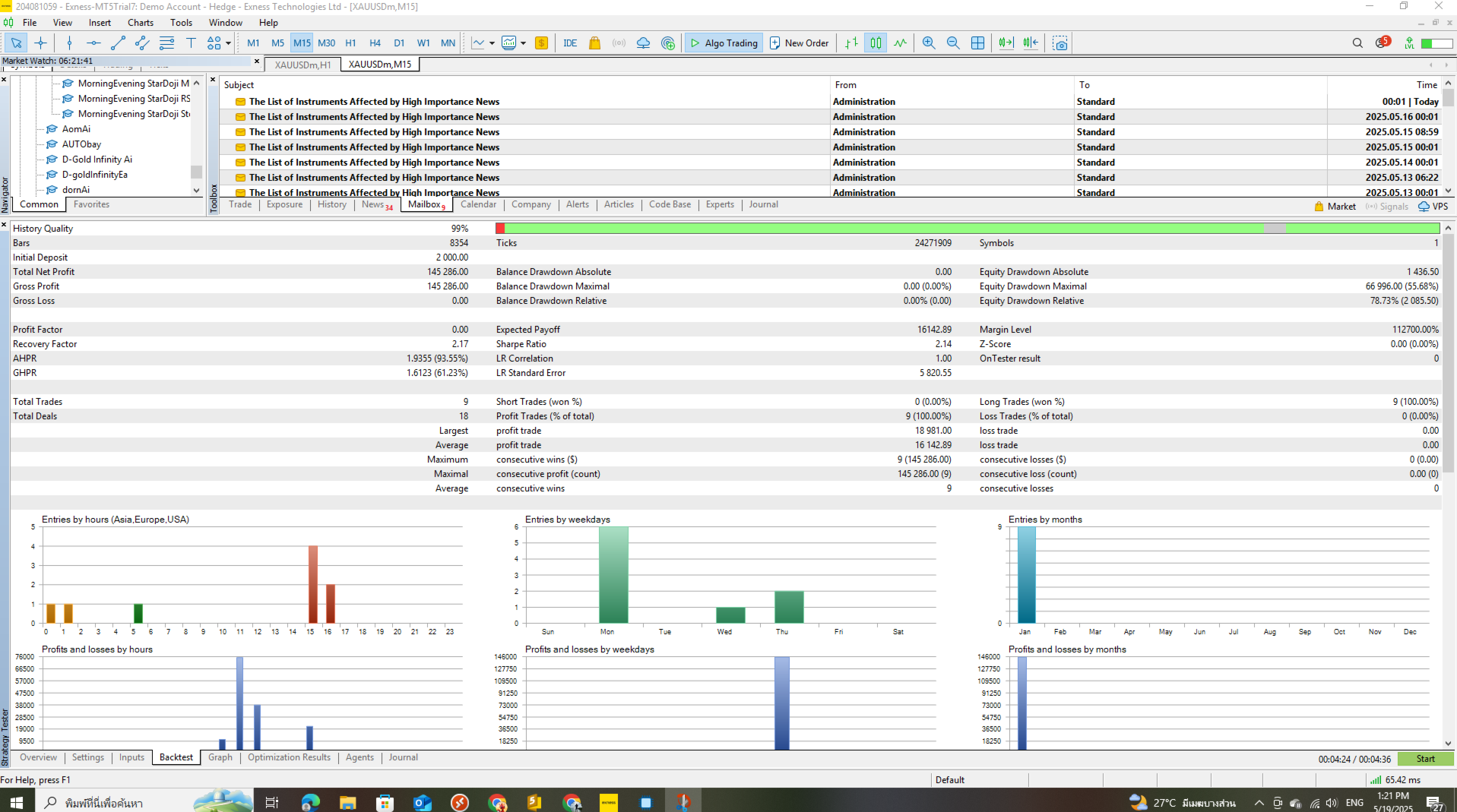Take a chart screenshot with camera icon
Image resolution: width=1457 pixels, height=812 pixels.
click(1060, 43)
